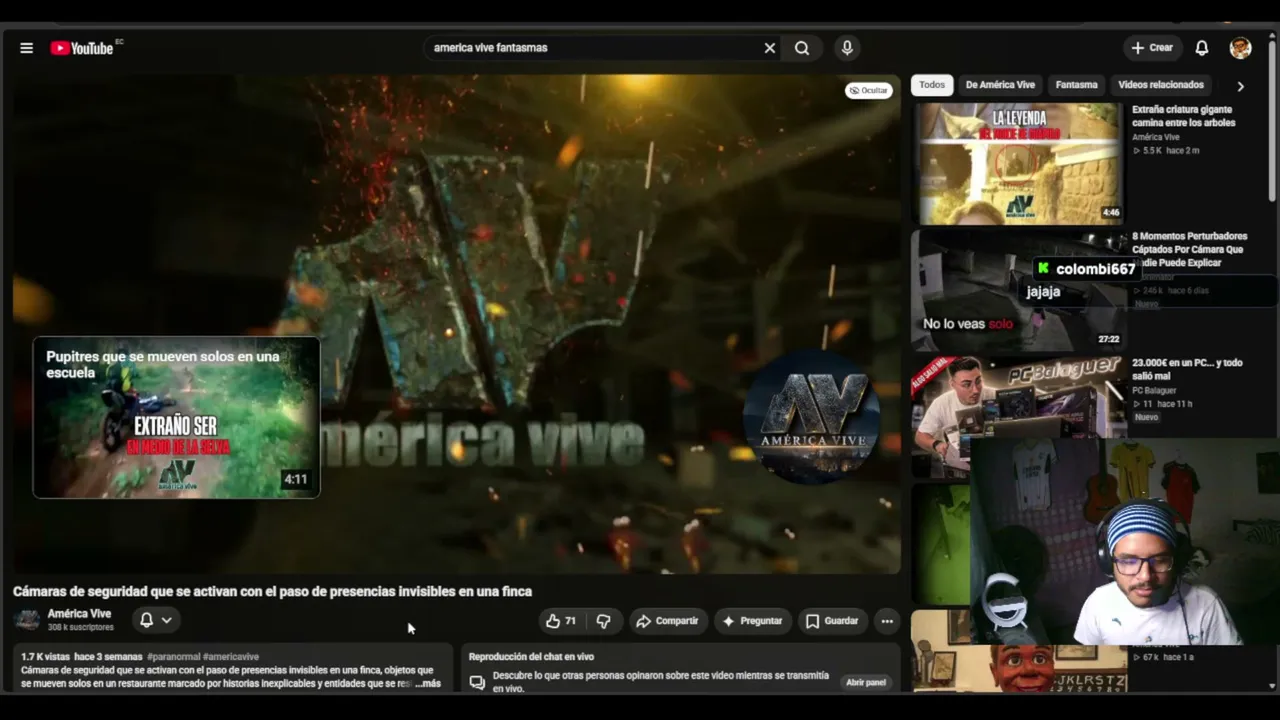Select the De América Vive chip

(1000, 85)
